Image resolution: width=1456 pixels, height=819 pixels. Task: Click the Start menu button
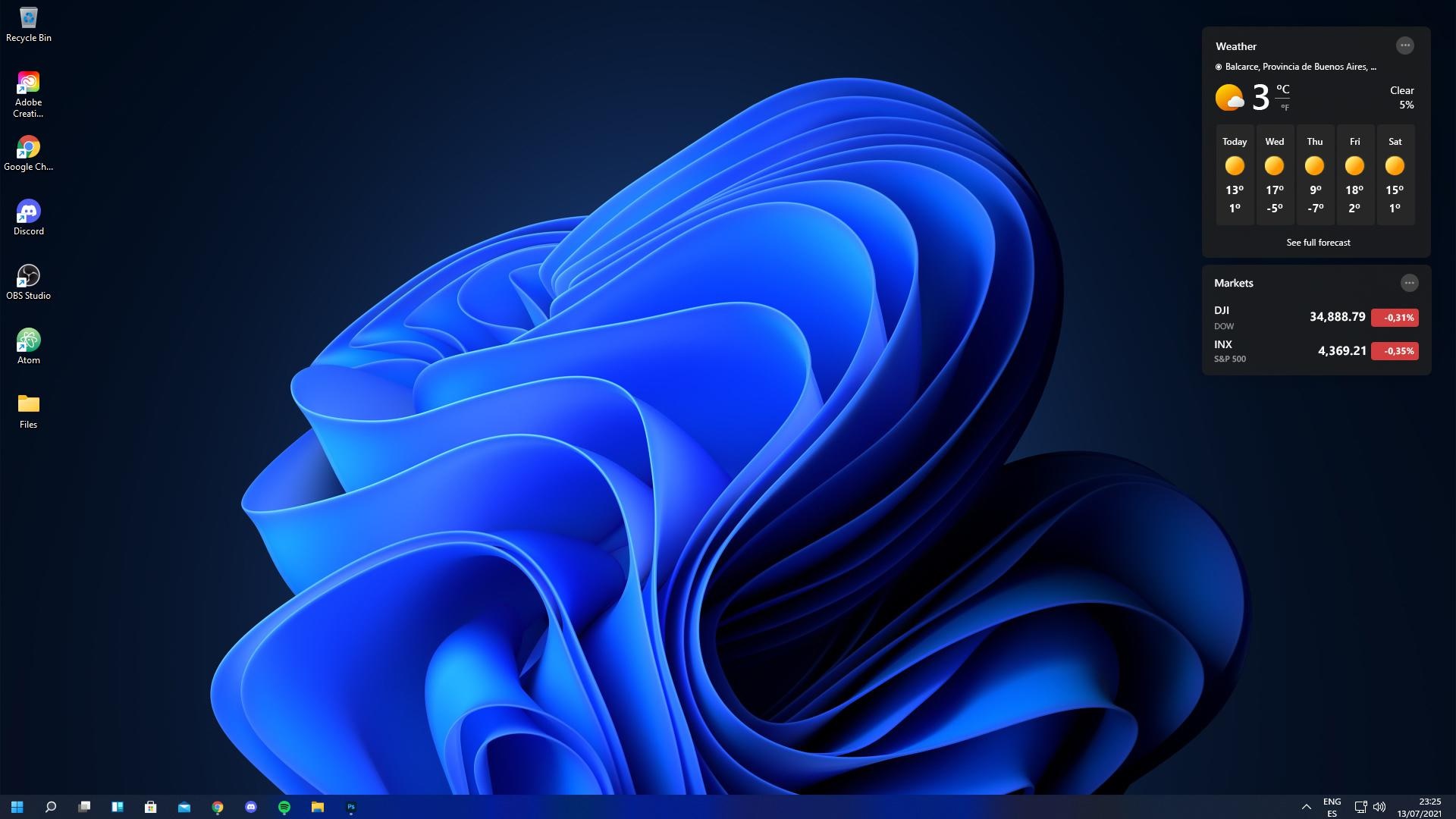point(17,807)
